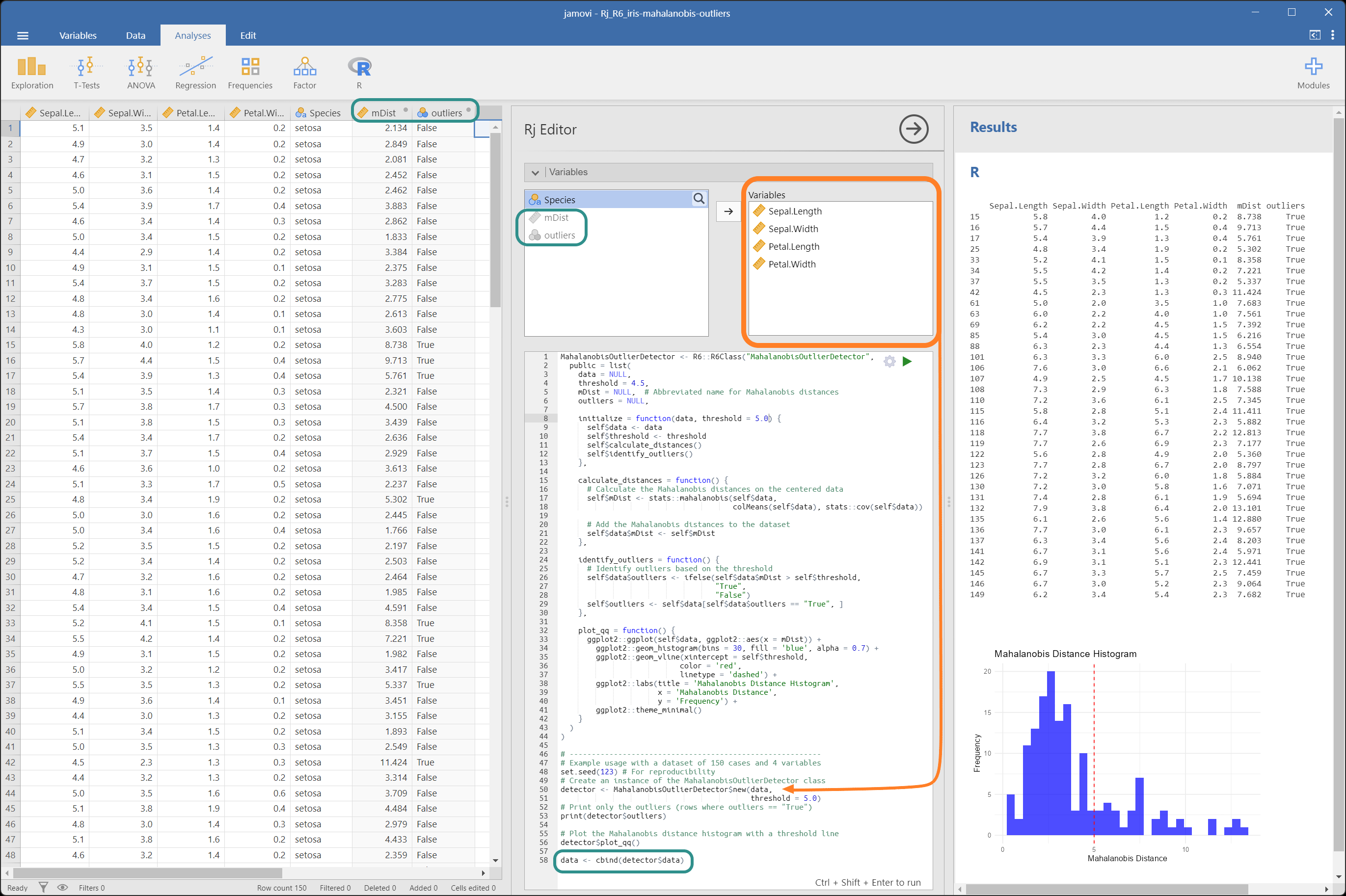Click code line 58 cbind statement
This screenshot has height=896, width=1346.
point(622,860)
